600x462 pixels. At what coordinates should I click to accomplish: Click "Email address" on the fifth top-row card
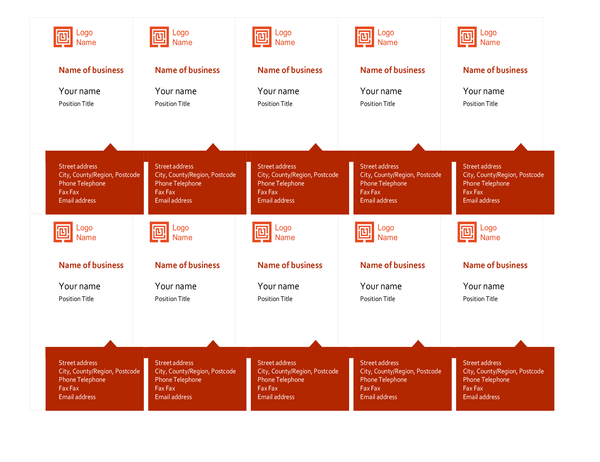point(481,201)
